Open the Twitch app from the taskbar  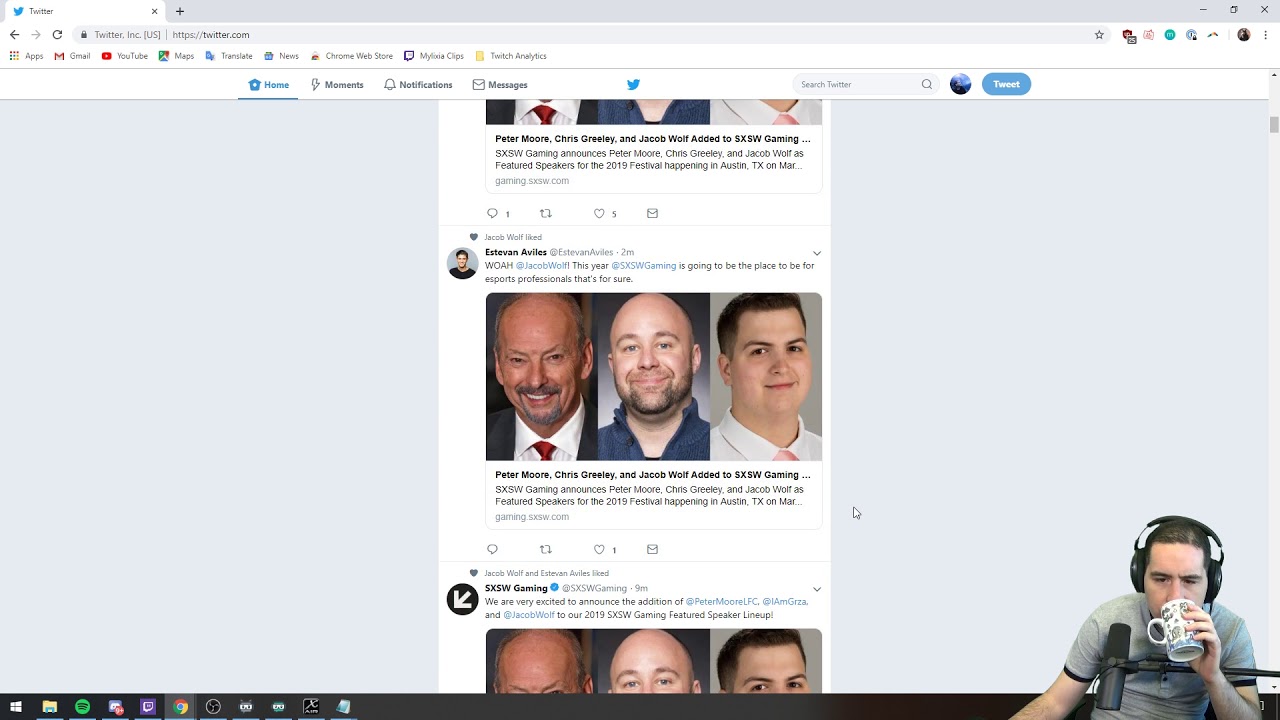pos(148,707)
